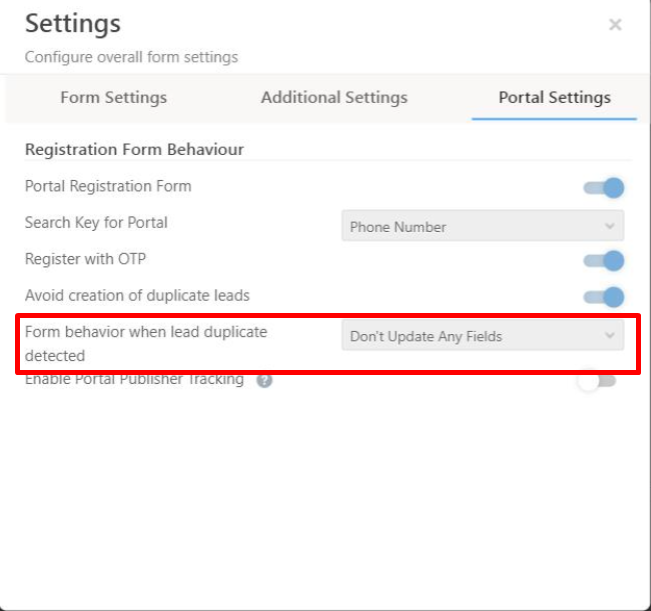The height and width of the screenshot is (611, 651).
Task: Expand the Don't Update Any Fields dropdown
Action: [x=482, y=337]
